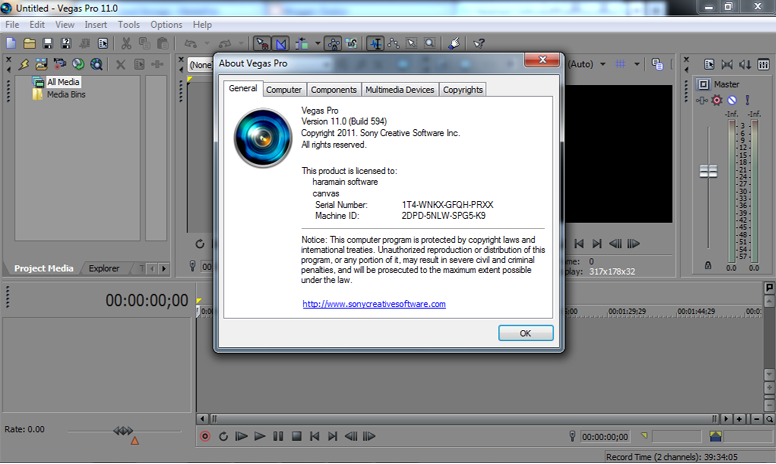The image size is (776, 464).
Task: Open the Options menu
Action: click(166, 25)
